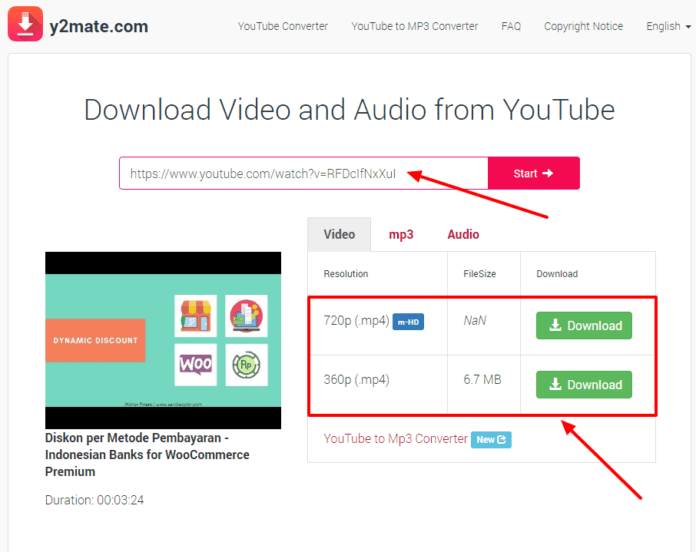Switch to the Video tab

(x=339, y=234)
